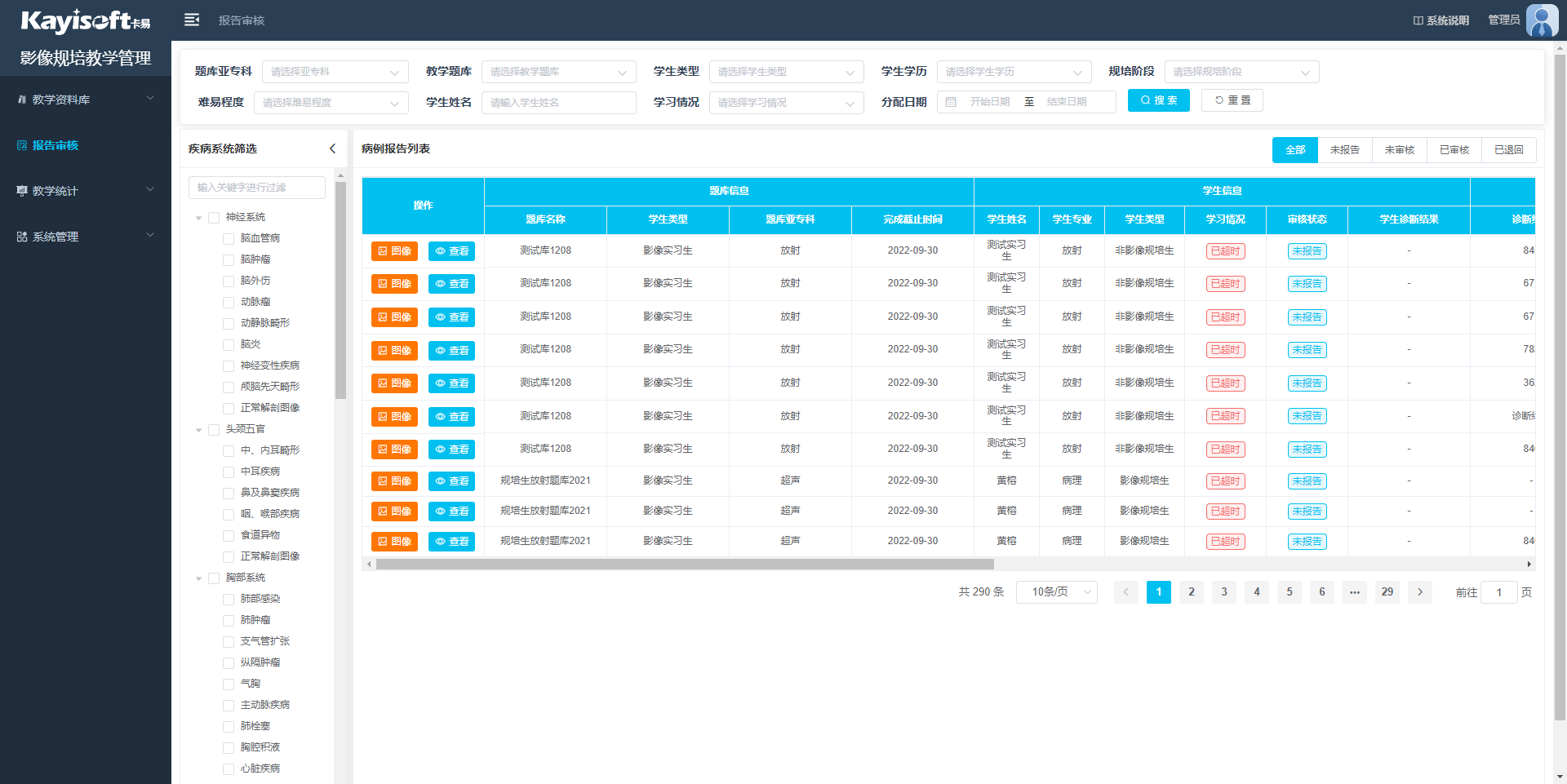The width and height of the screenshot is (1567, 784).
Task: Click the 学生姓名 input field
Action: coord(558,103)
